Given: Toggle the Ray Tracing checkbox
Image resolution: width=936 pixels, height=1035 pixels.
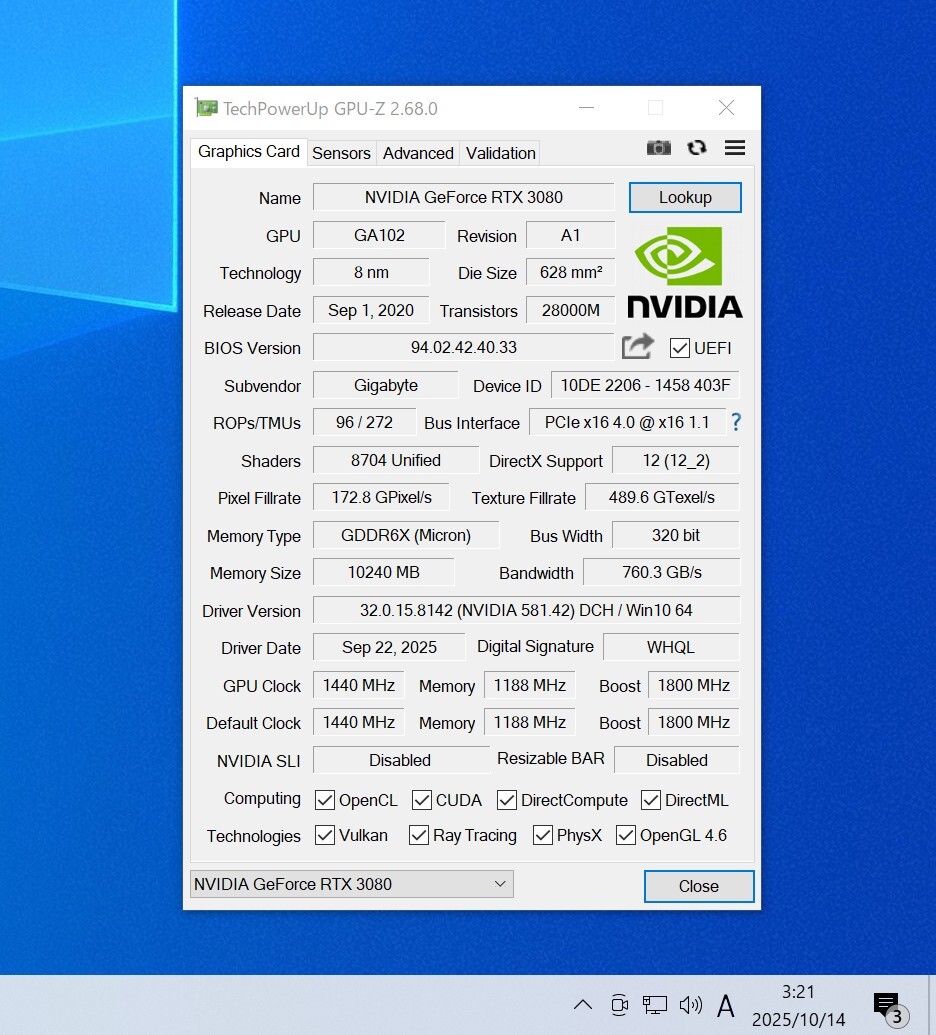Looking at the screenshot, I should [x=419, y=835].
